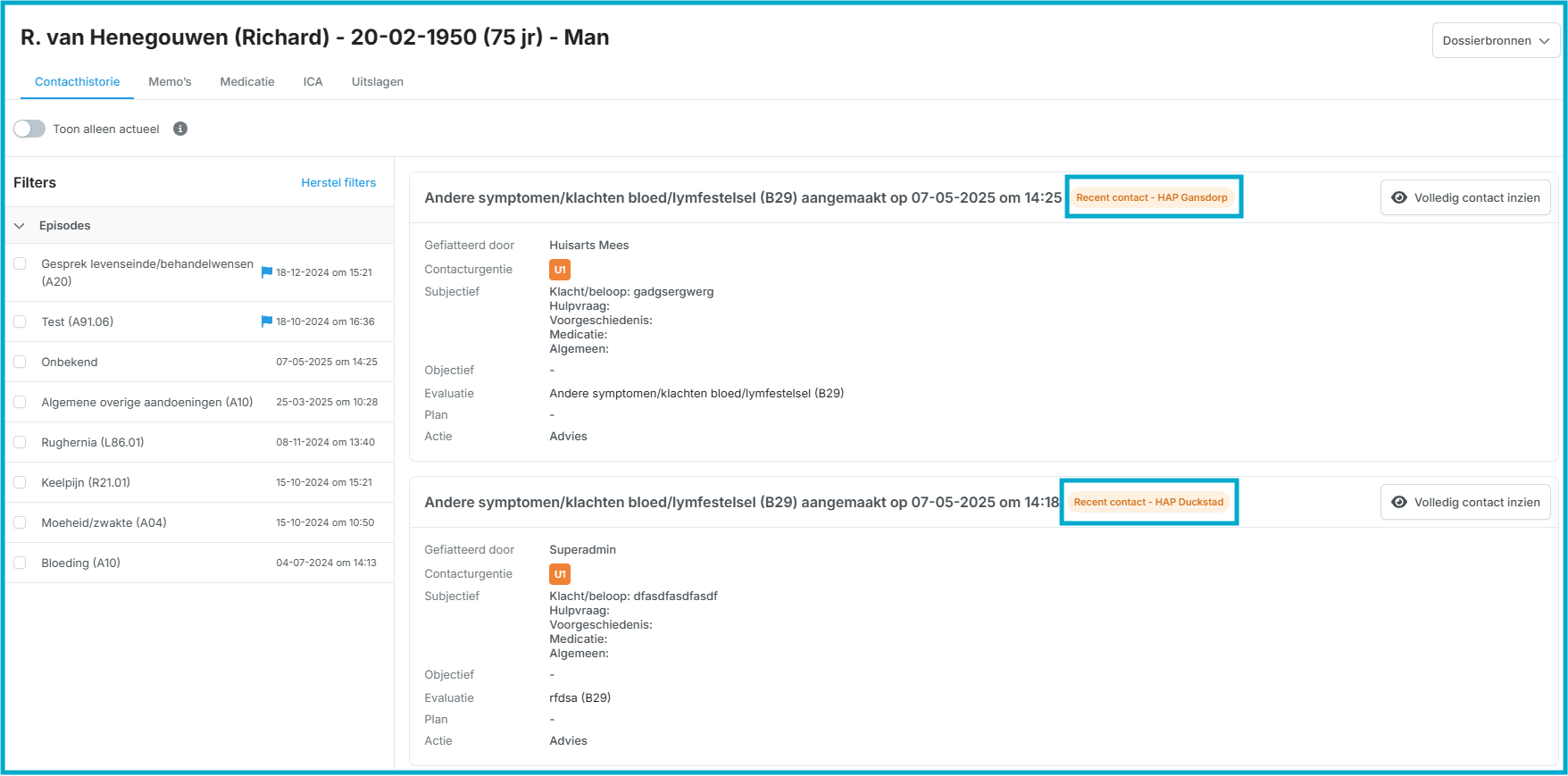The image size is (1568, 776).
Task: Open the Dossierbronnen dropdown
Action: click(1496, 40)
